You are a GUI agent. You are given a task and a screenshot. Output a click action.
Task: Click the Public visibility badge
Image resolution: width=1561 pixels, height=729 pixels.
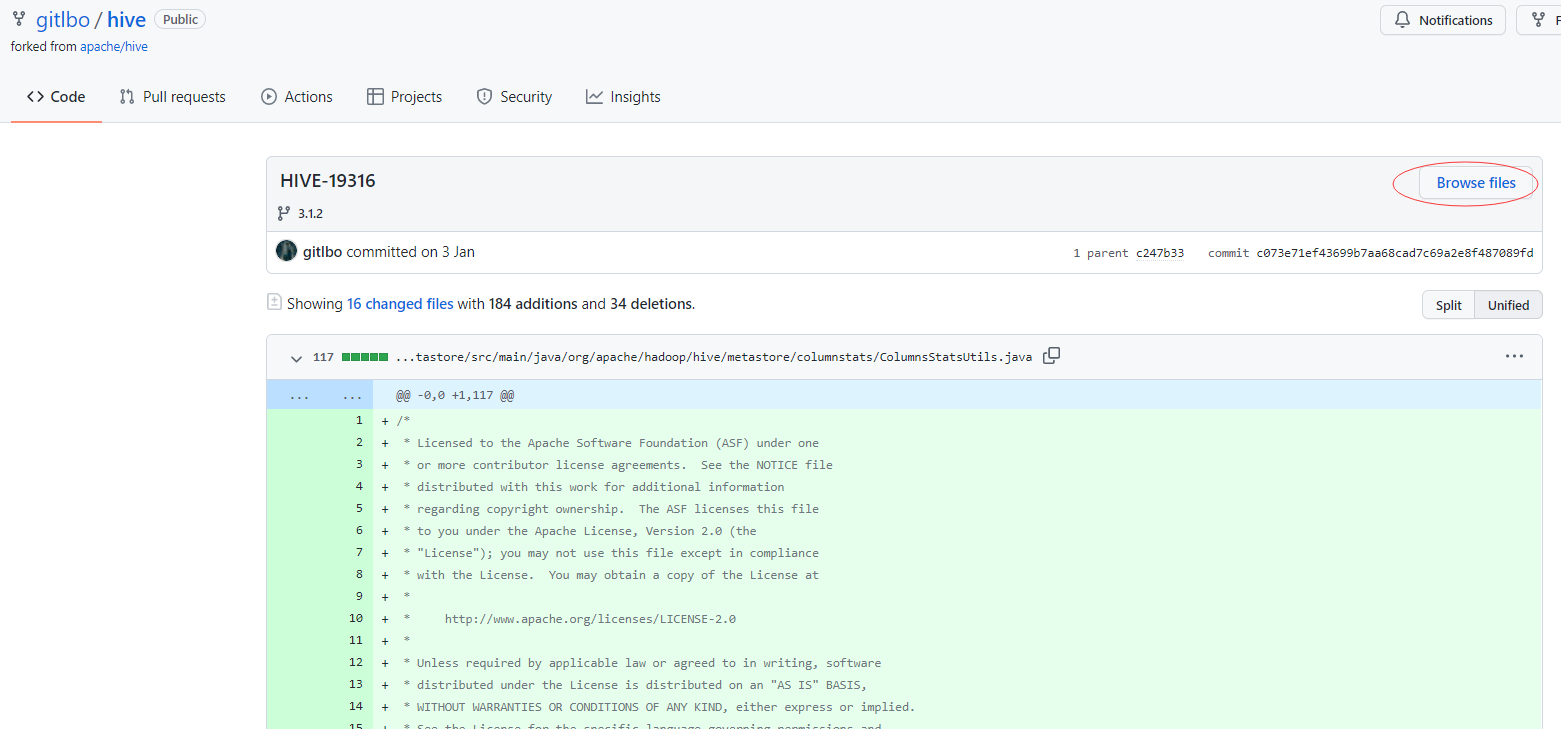tap(180, 19)
